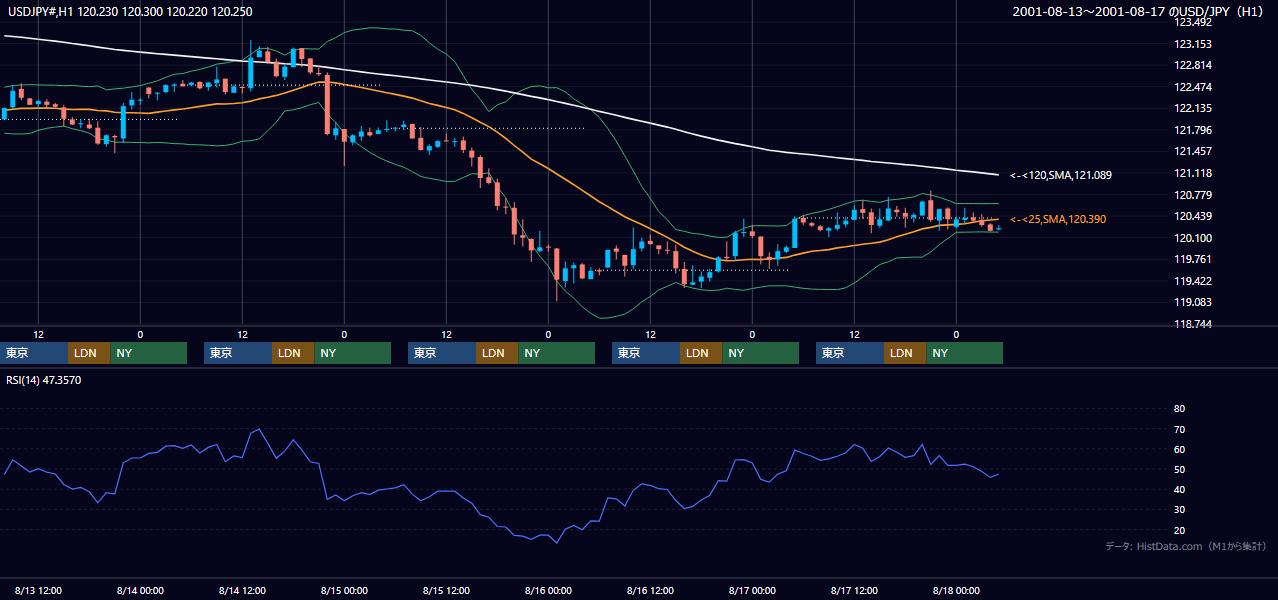Click the RSI scale level 70
This screenshot has width=1278, height=600.
point(1179,429)
